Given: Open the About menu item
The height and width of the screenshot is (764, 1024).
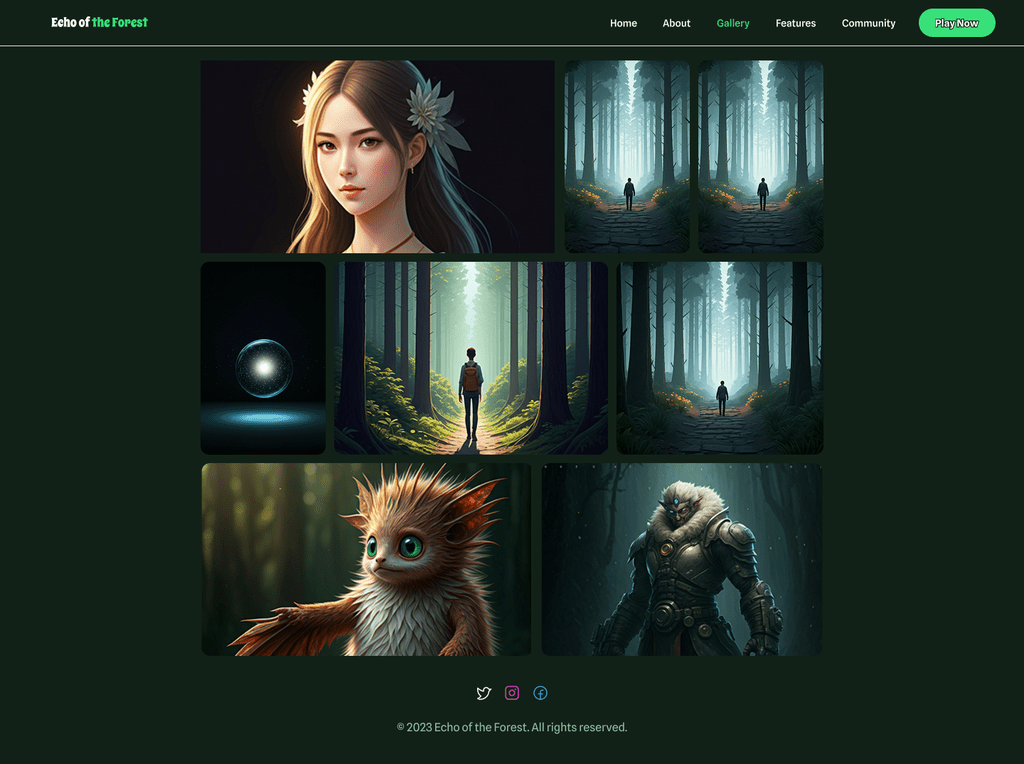Looking at the screenshot, I should pos(676,23).
